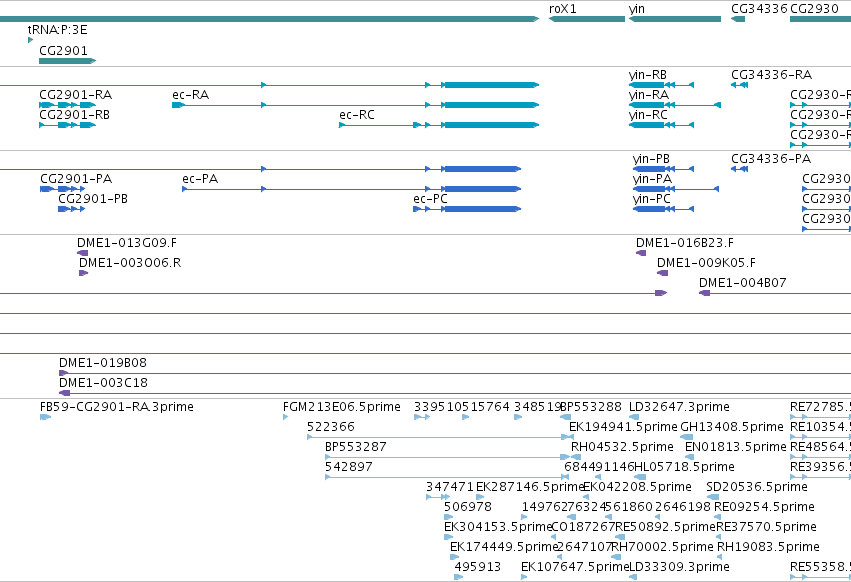The image size is (851, 582).
Task: Select clone DME1-016B23.F
Action: point(641,253)
